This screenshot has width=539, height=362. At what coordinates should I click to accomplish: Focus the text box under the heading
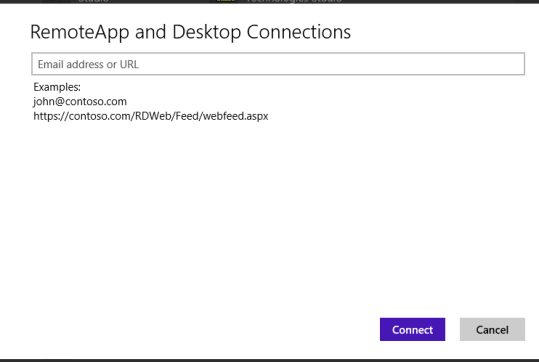(x=278, y=64)
